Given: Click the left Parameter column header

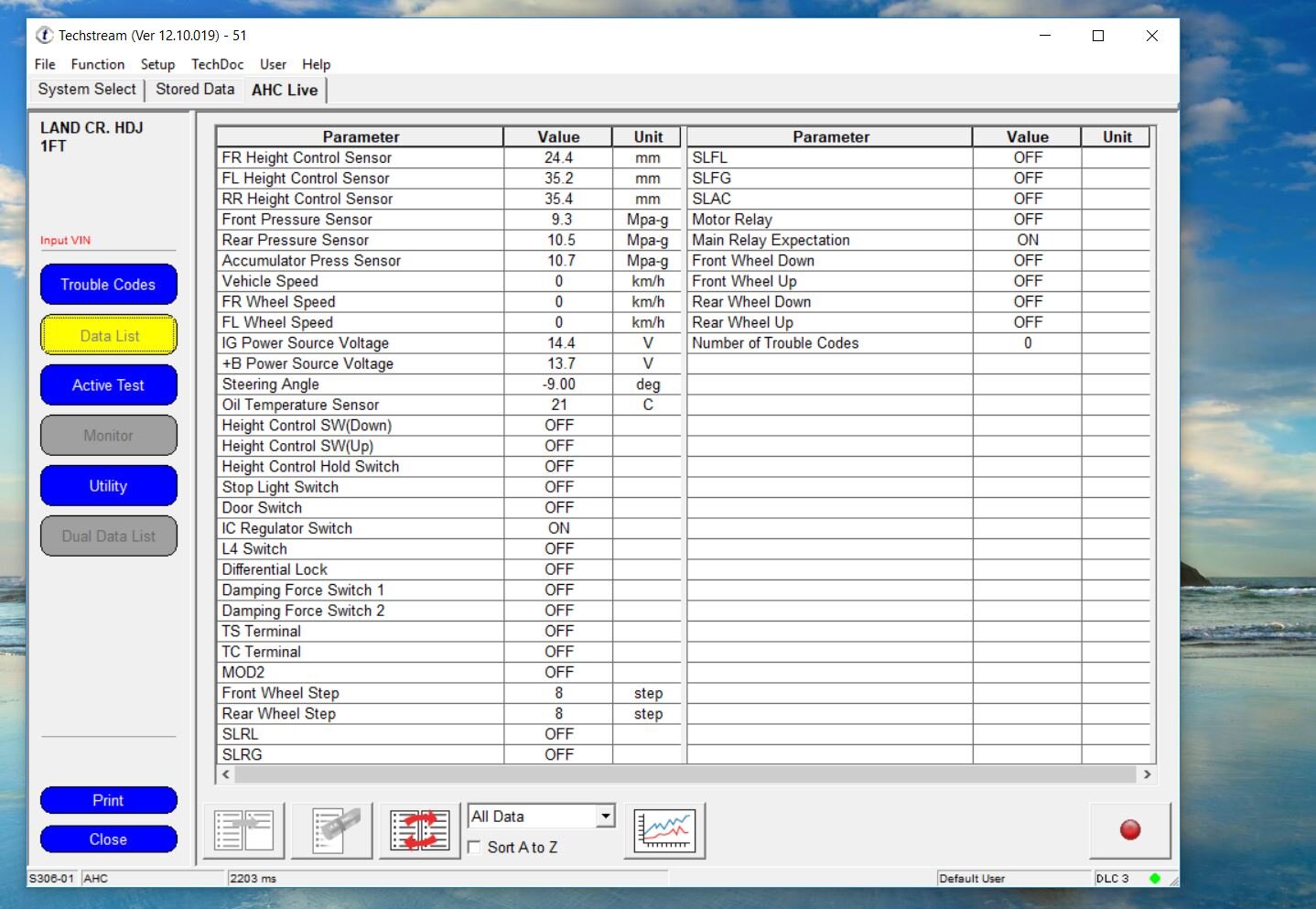Looking at the screenshot, I should [361, 136].
